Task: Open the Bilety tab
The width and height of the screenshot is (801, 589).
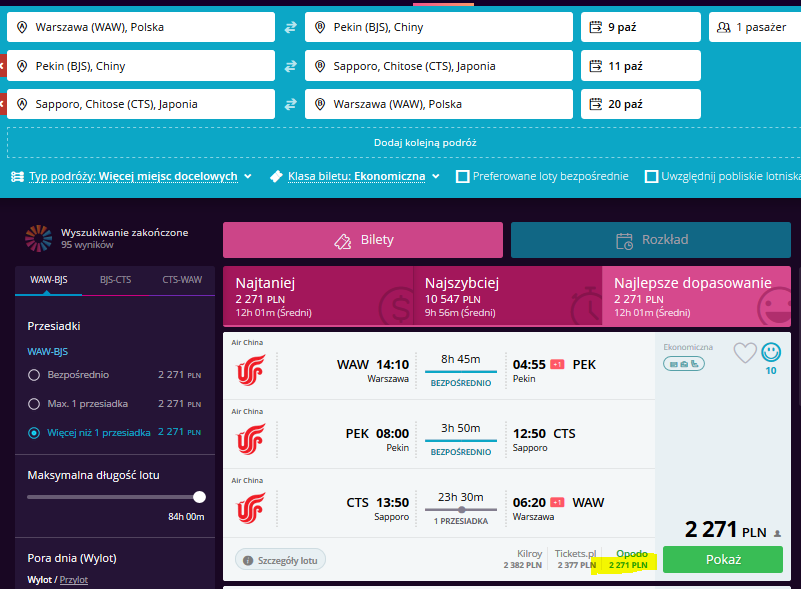Action: [x=363, y=240]
